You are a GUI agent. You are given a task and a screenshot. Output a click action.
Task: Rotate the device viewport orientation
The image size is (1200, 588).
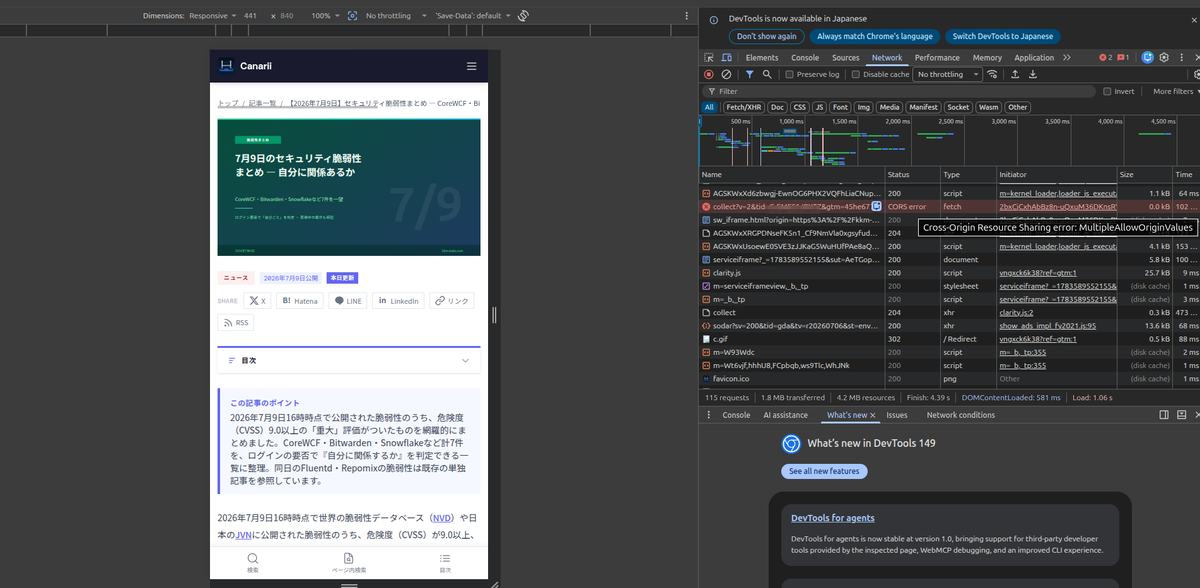[523, 16]
